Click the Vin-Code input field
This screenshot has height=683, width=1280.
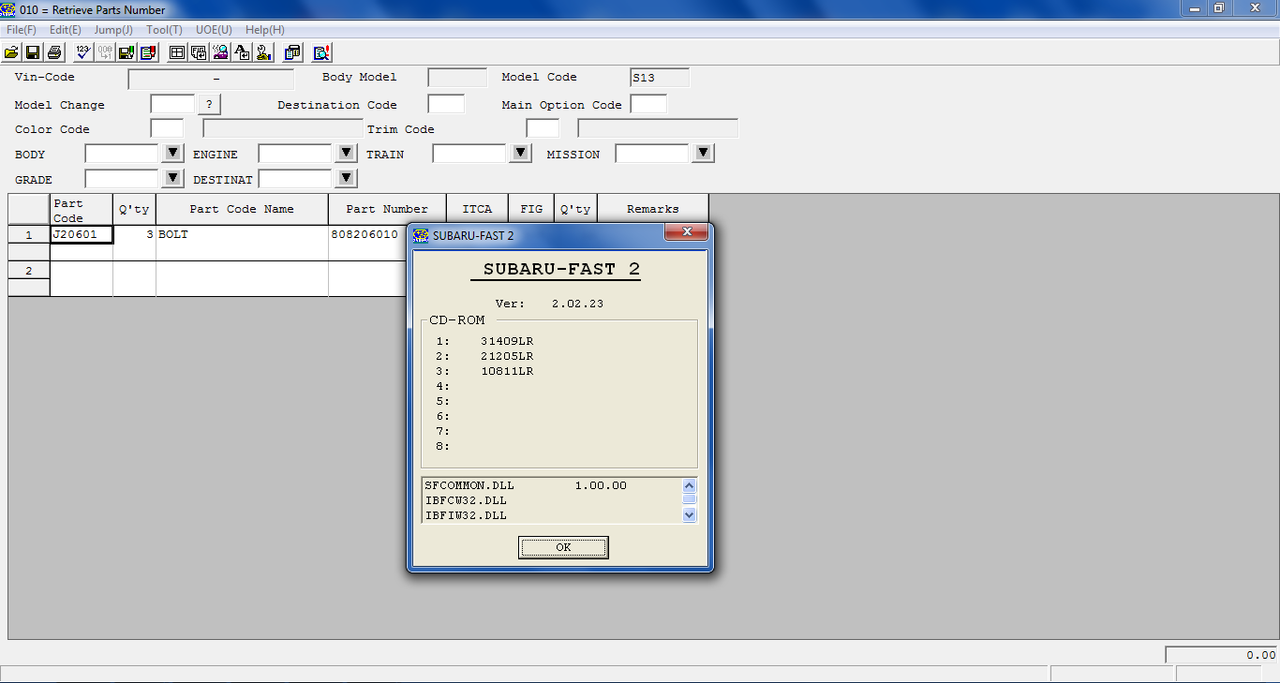tap(211, 78)
